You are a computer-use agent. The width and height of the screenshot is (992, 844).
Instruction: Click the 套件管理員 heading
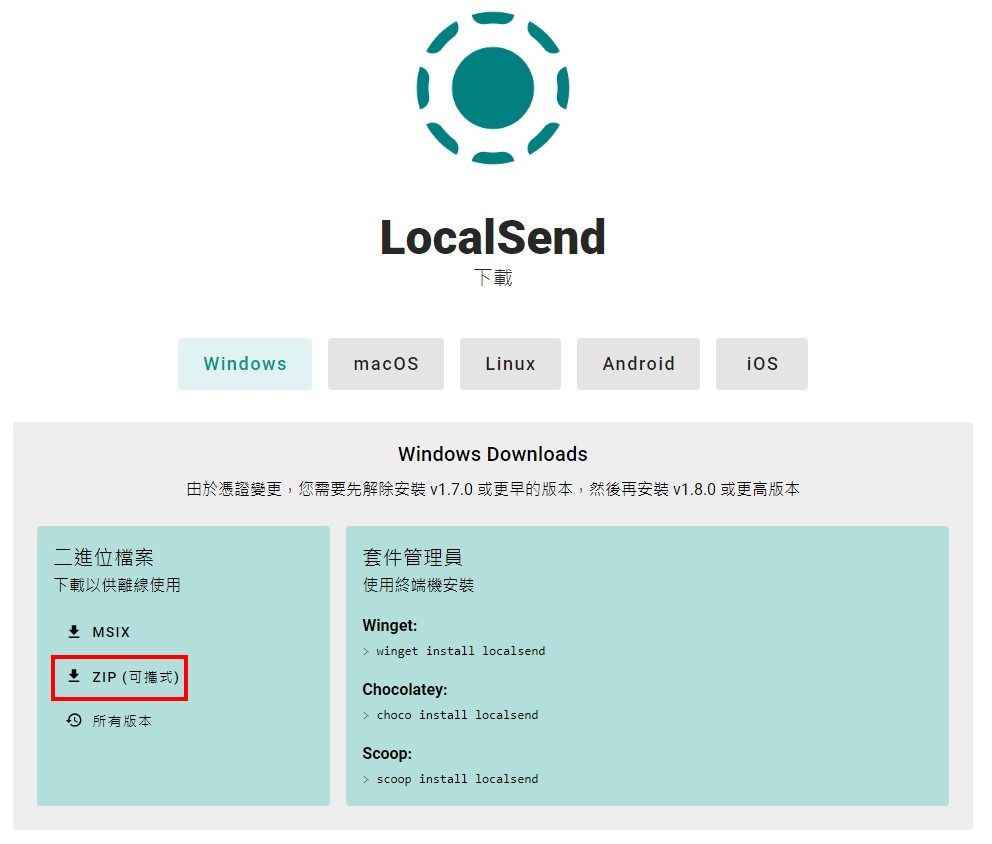(x=412, y=557)
